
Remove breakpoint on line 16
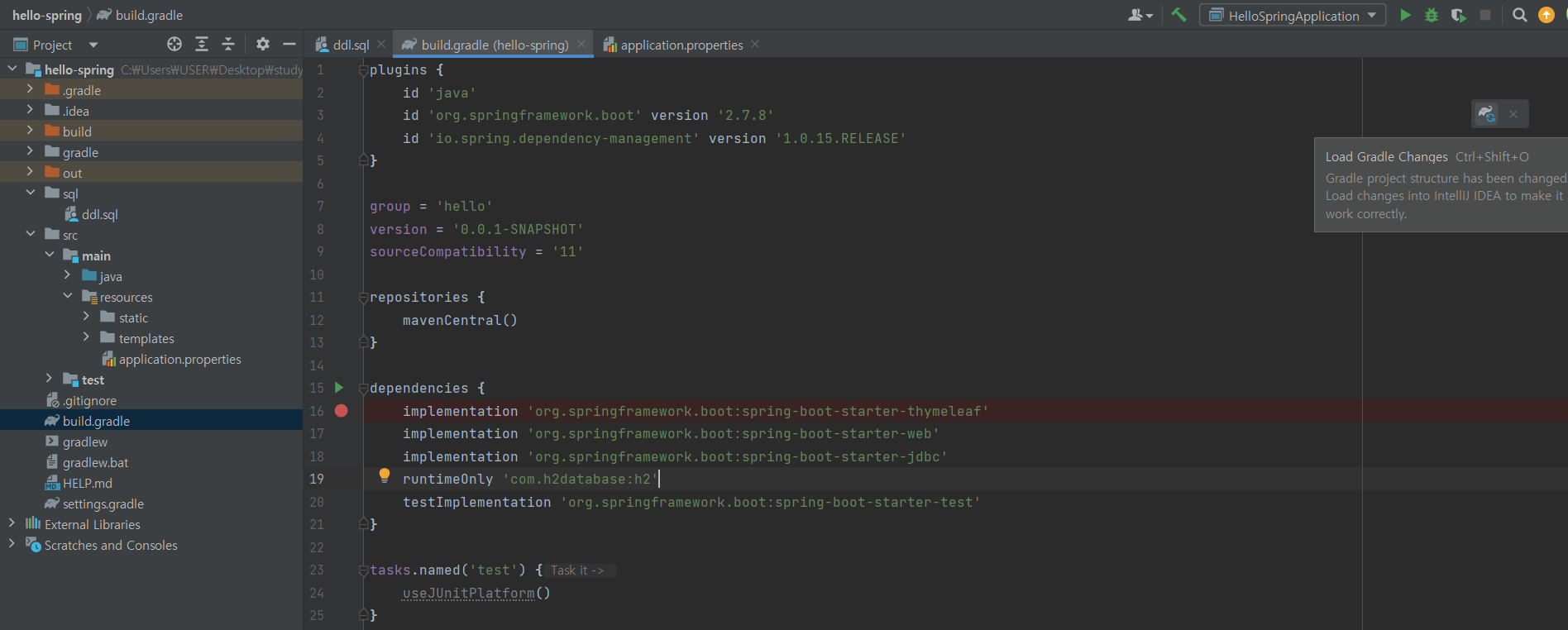tap(342, 411)
